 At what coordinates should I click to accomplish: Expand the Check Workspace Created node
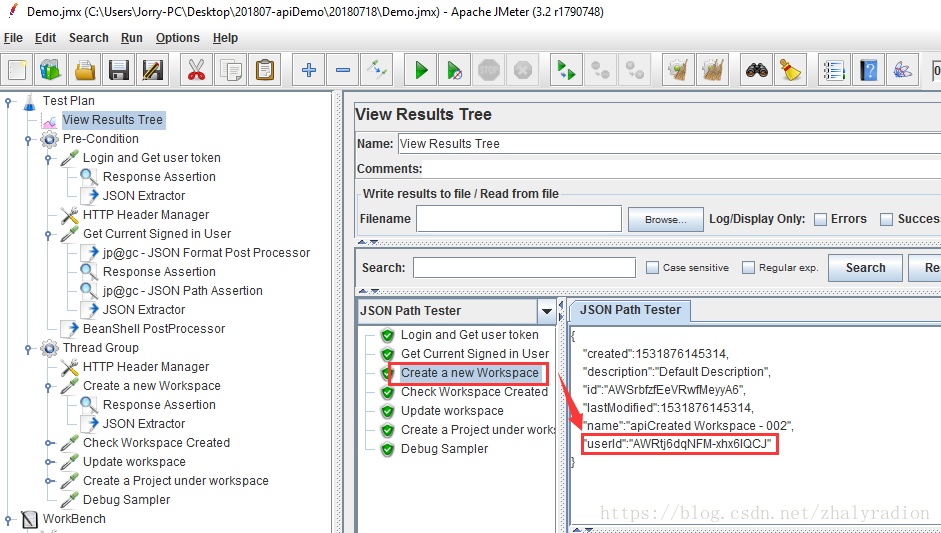click(48, 444)
